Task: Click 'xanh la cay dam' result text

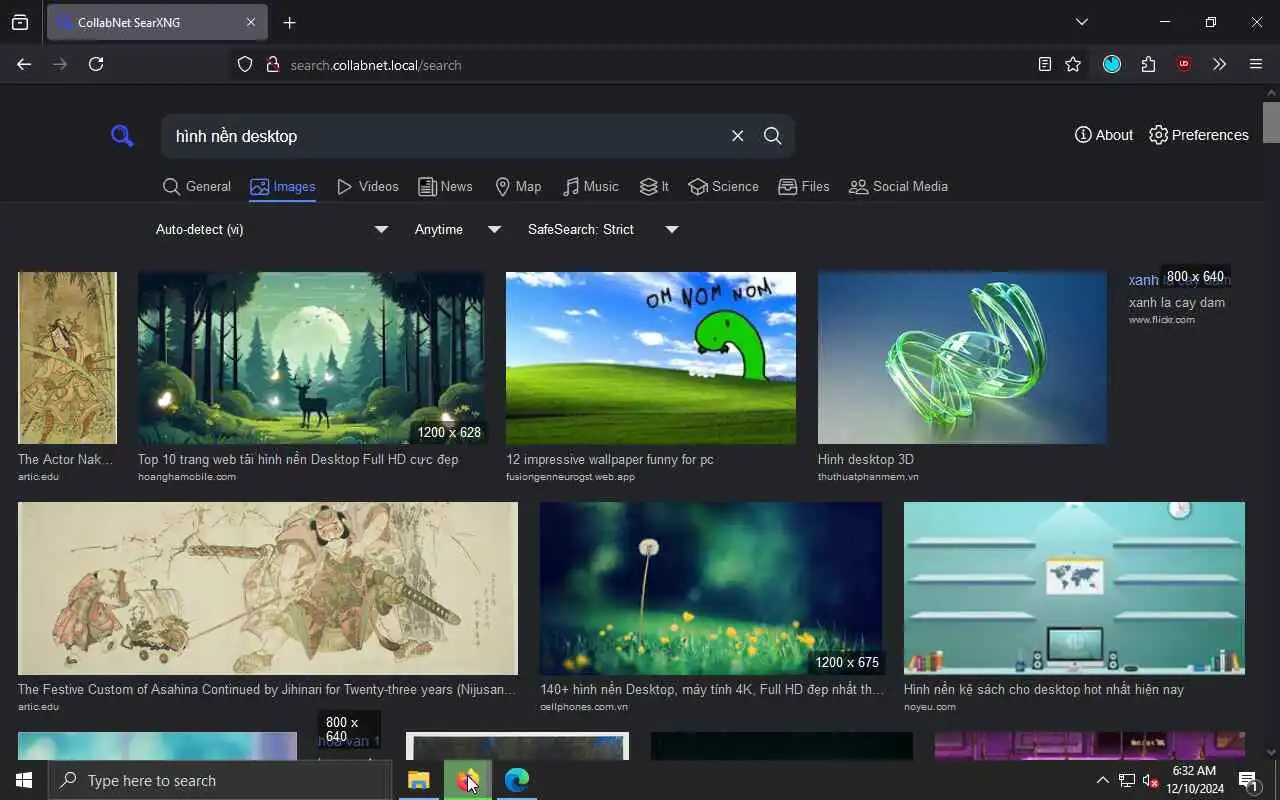Action: tap(1177, 303)
